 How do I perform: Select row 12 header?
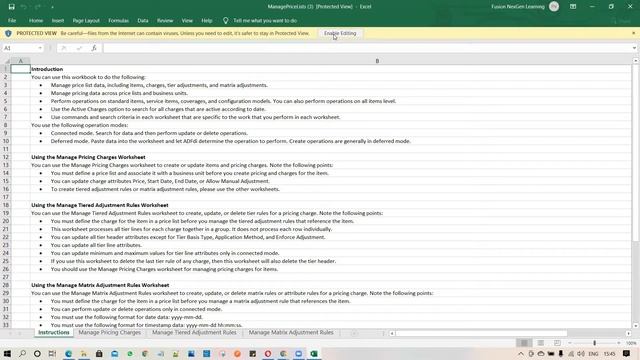pyautogui.click(x=6, y=157)
